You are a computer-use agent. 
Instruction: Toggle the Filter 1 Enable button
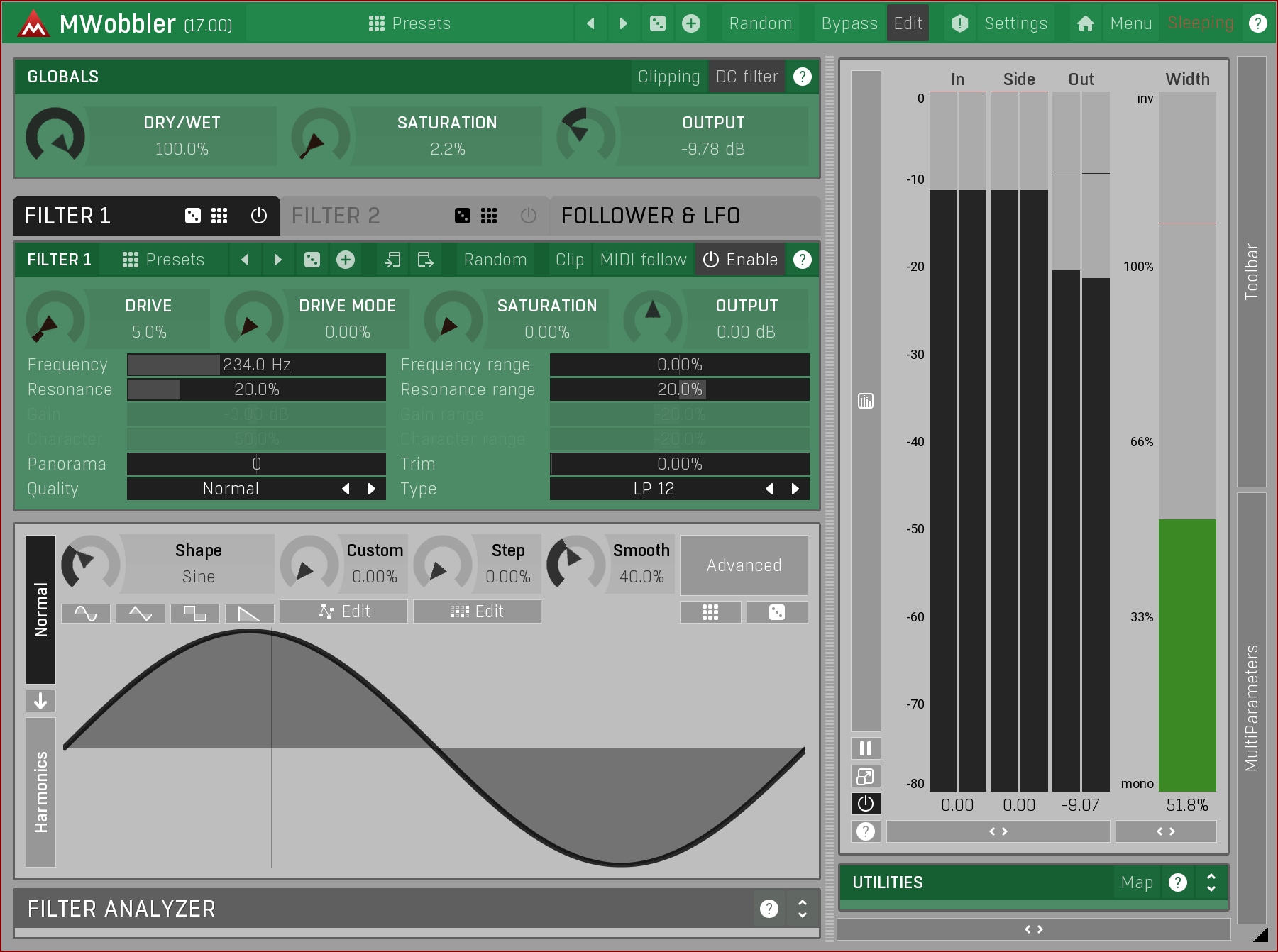741,260
